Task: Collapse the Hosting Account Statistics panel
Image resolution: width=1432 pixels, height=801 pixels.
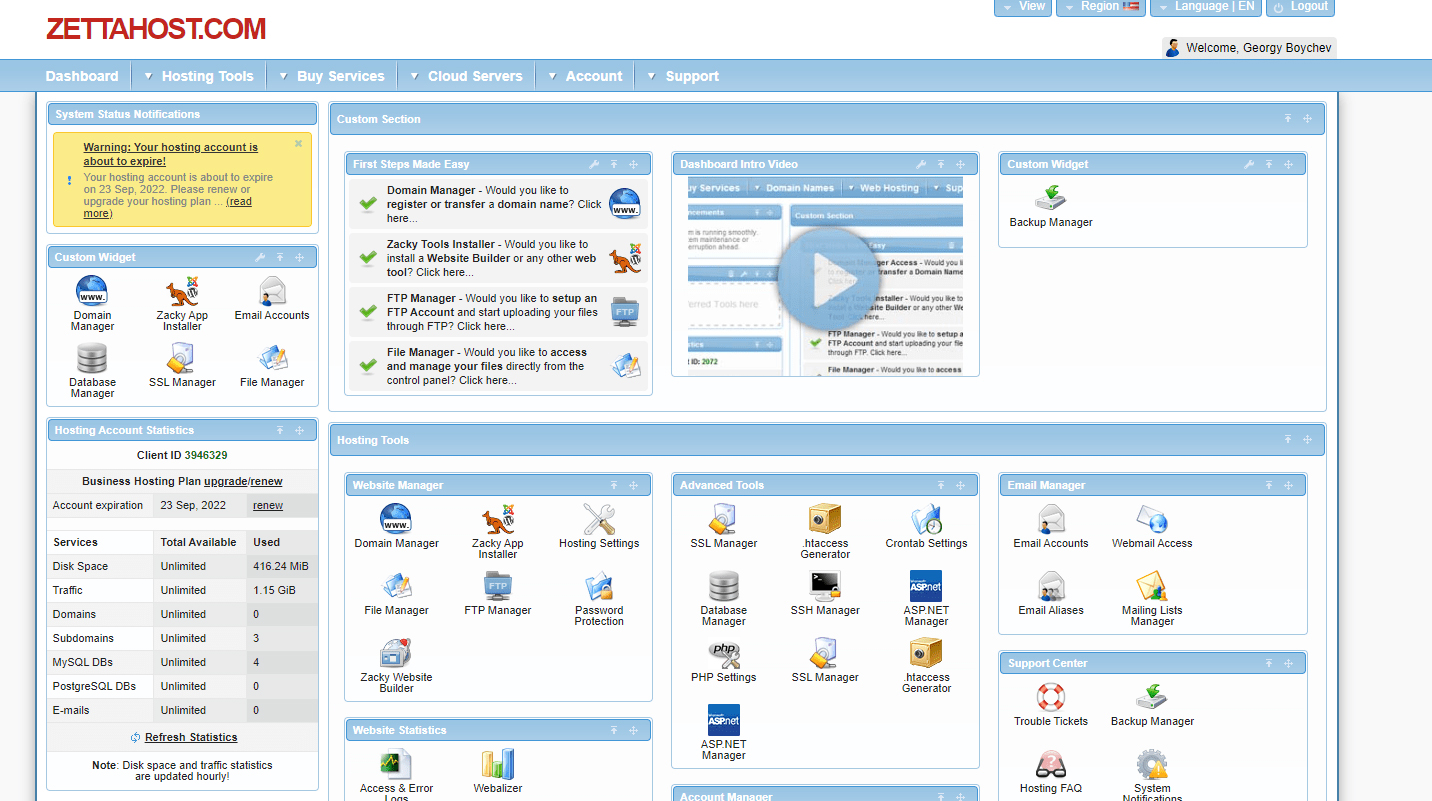Action: (x=280, y=430)
